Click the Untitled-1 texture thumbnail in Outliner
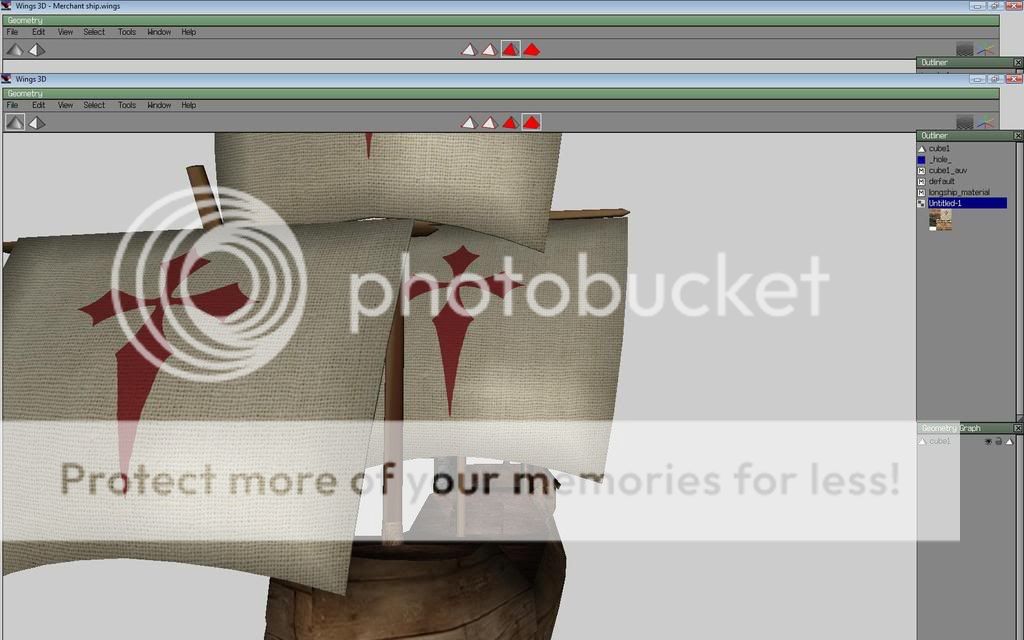The height and width of the screenshot is (640, 1024). coord(940,220)
